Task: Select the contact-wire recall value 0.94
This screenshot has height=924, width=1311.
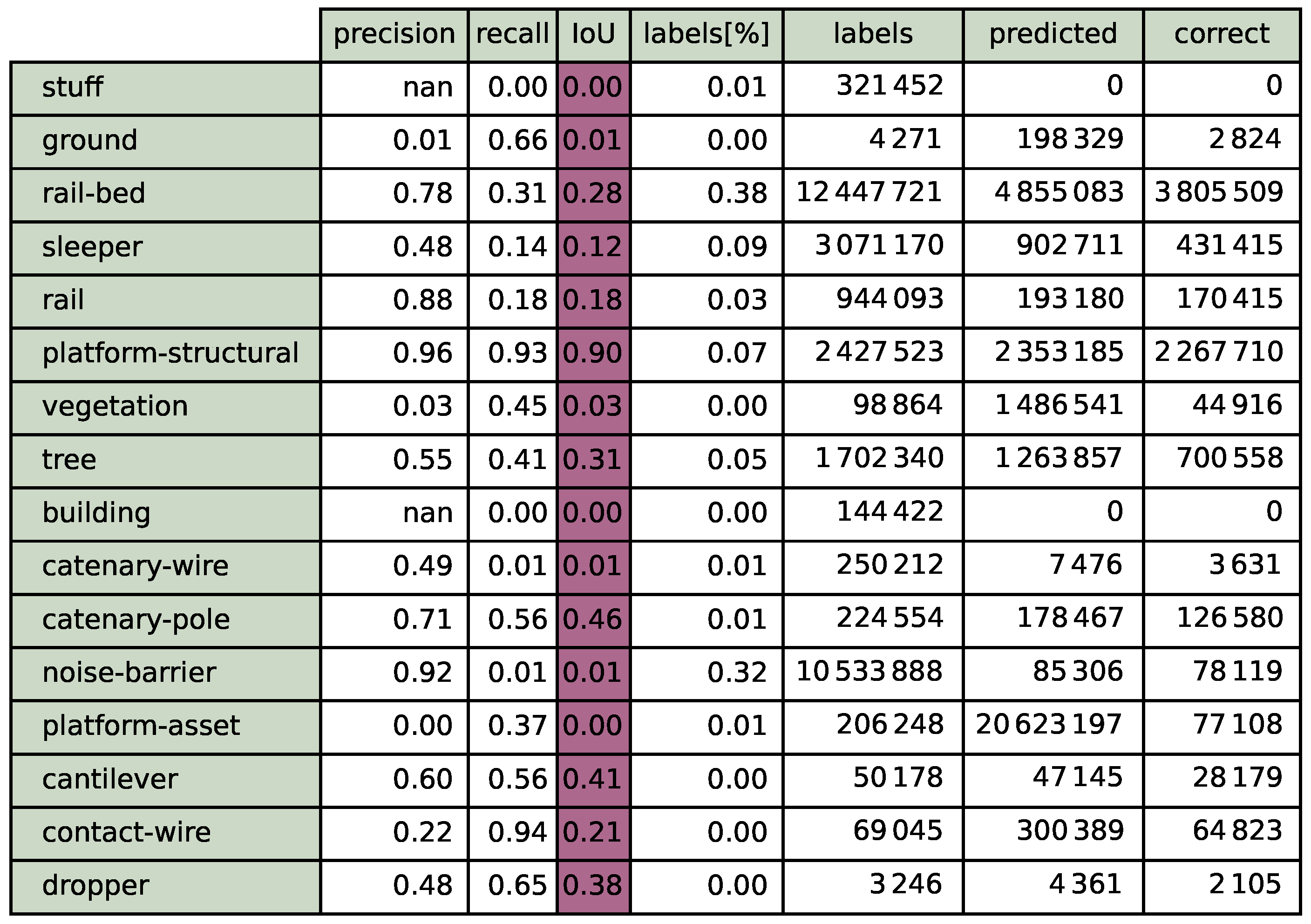Action: pyautogui.click(x=517, y=833)
